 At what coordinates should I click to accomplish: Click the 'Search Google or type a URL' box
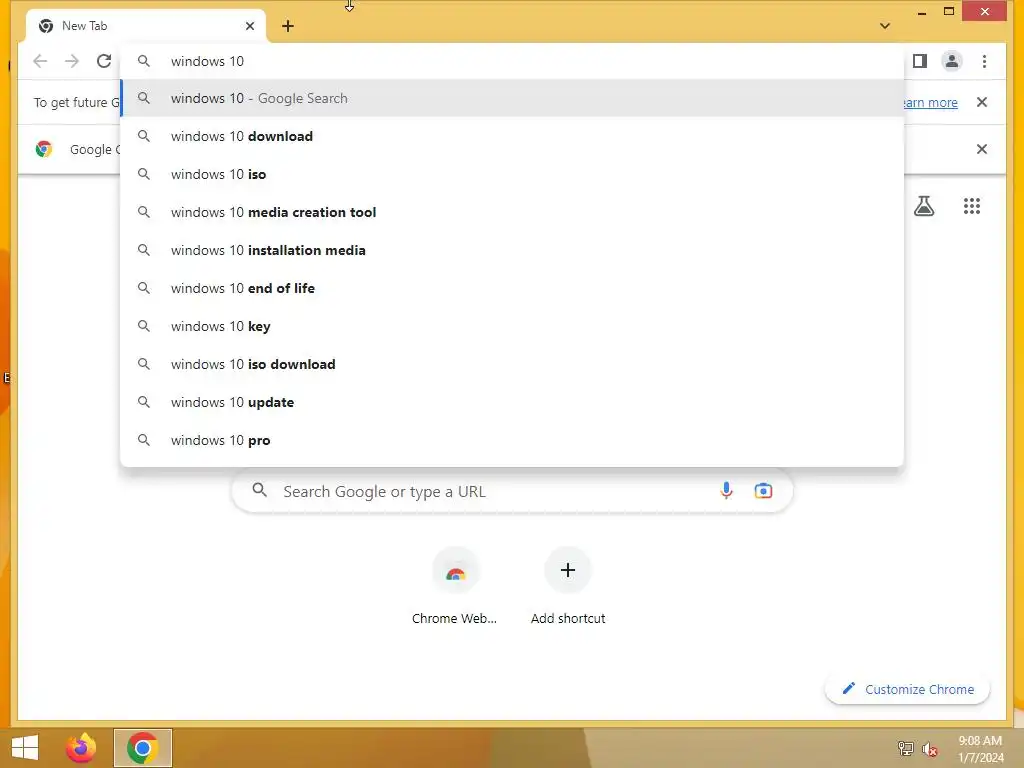pyautogui.click(x=512, y=491)
